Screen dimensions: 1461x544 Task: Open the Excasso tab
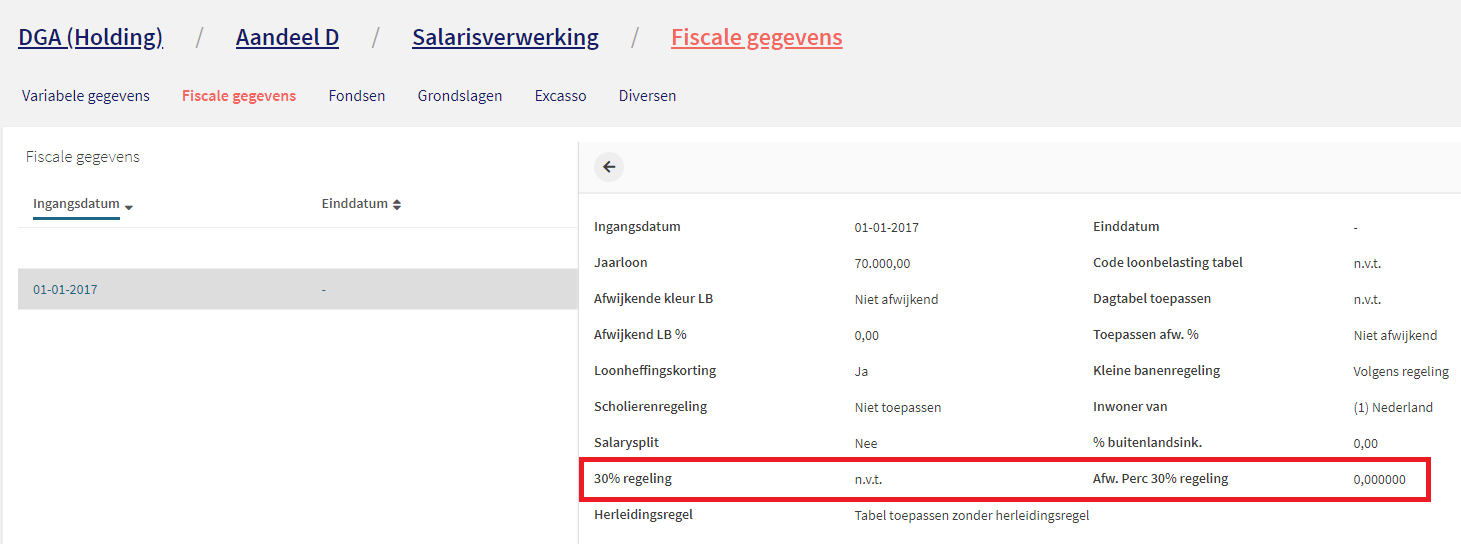(x=560, y=96)
